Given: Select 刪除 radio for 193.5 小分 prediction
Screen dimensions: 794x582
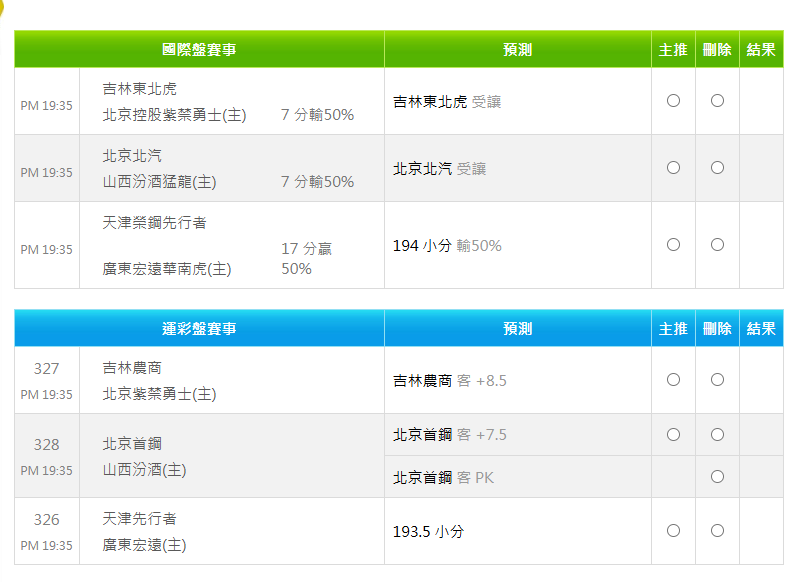Looking at the screenshot, I should tap(717, 531).
